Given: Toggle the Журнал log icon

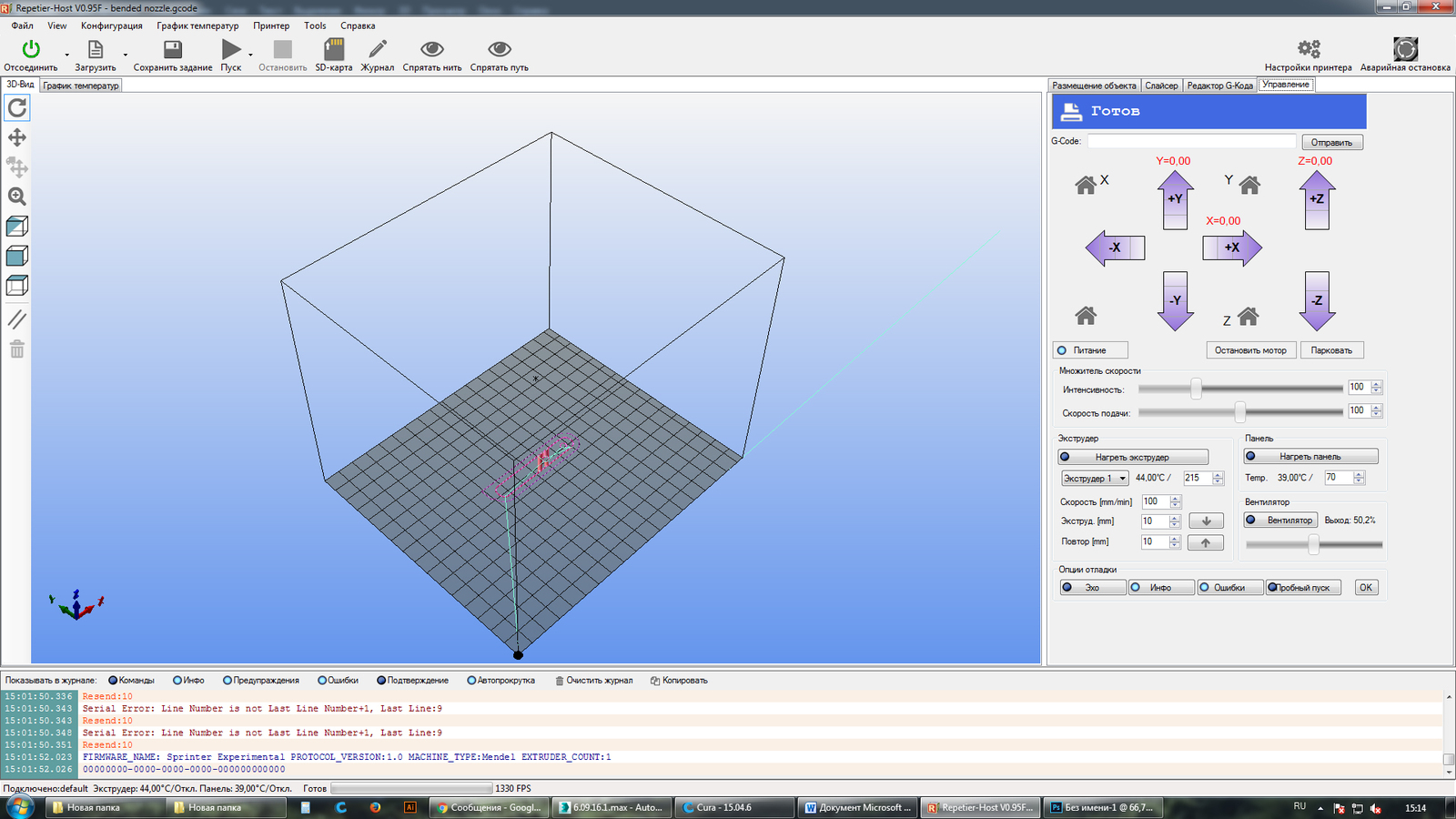Looking at the screenshot, I should [x=378, y=49].
